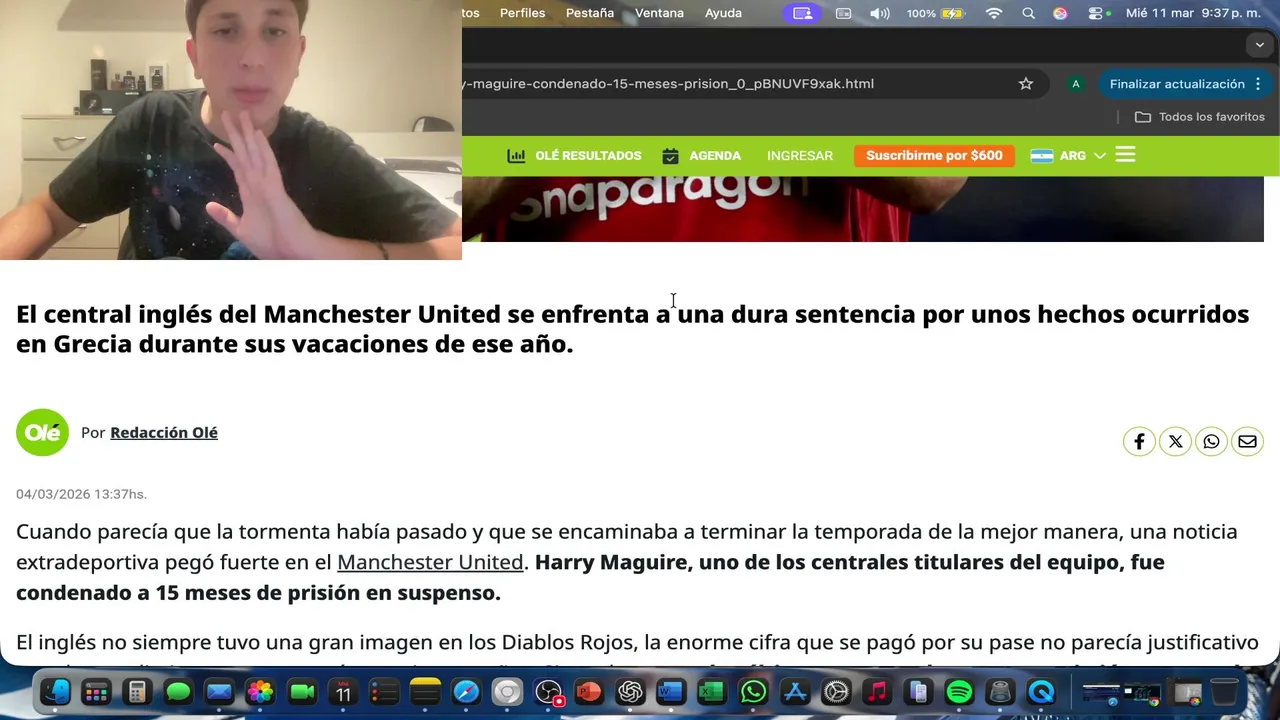Image resolution: width=1280 pixels, height=720 pixels.
Task: Bookmark this page with the star
Action: (1026, 84)
